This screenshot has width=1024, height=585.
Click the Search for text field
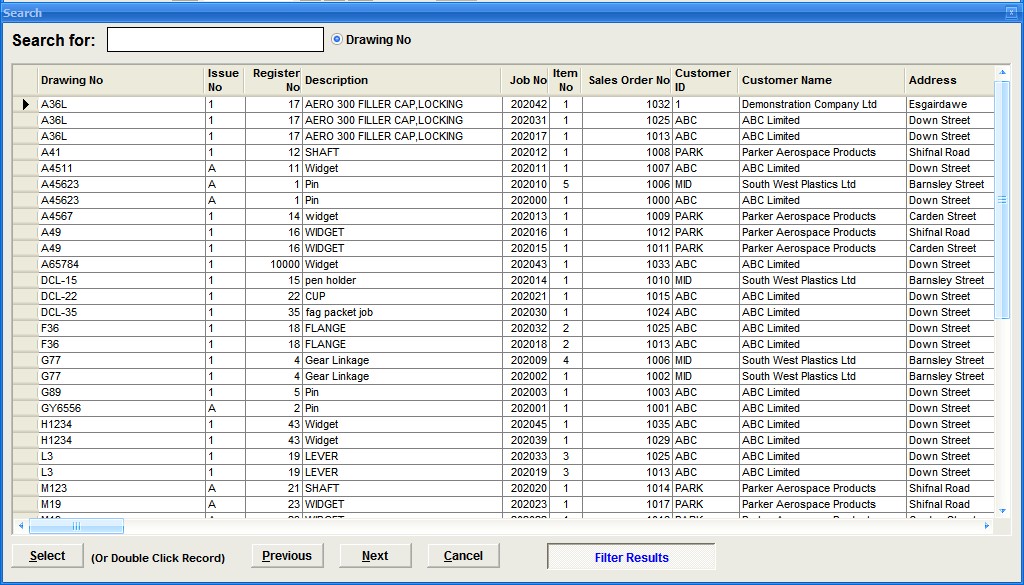tap(215, 40)
